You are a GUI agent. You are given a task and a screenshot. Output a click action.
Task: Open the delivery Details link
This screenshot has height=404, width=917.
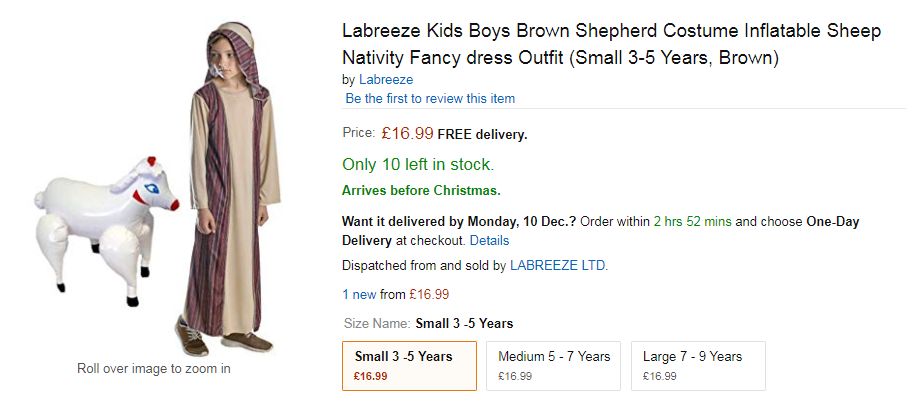click(x=489, y=240)
